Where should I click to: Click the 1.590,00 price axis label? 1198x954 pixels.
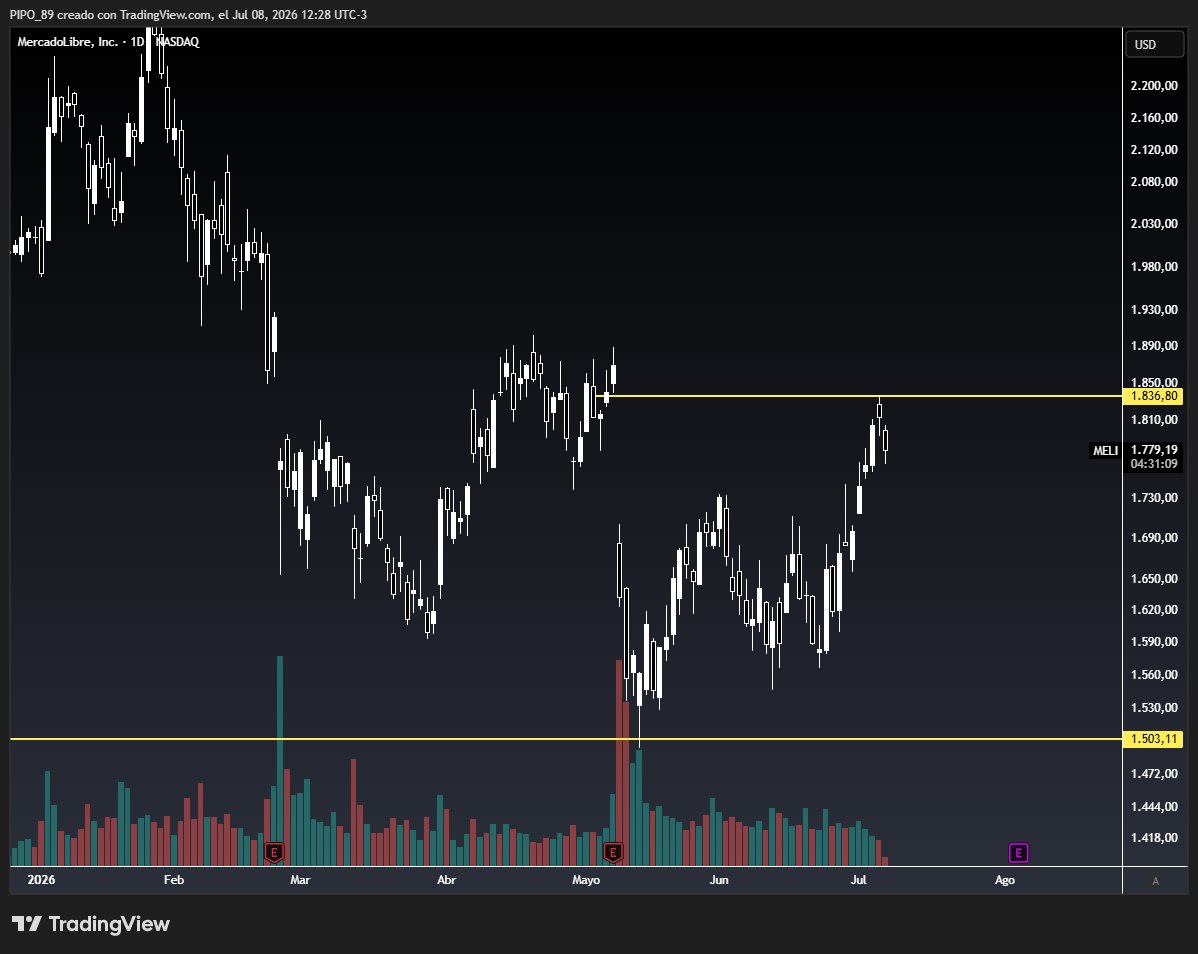click(x=1154, y=642)
